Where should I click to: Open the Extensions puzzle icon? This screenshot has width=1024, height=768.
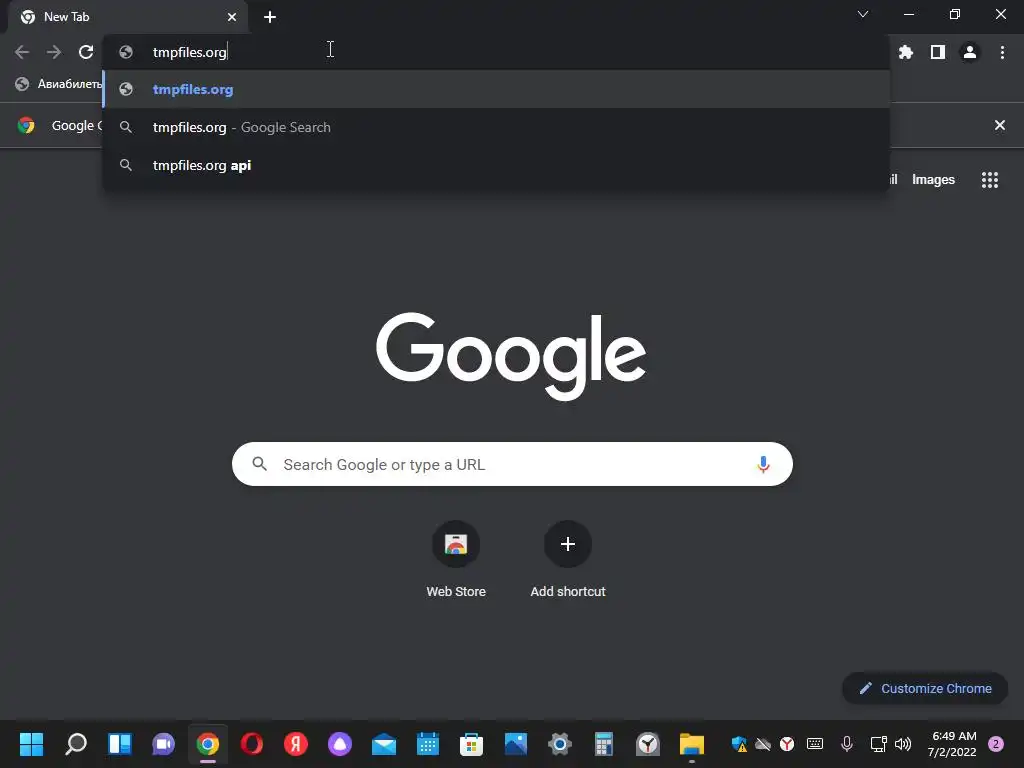pyautogui.click(x=906, y=52)
